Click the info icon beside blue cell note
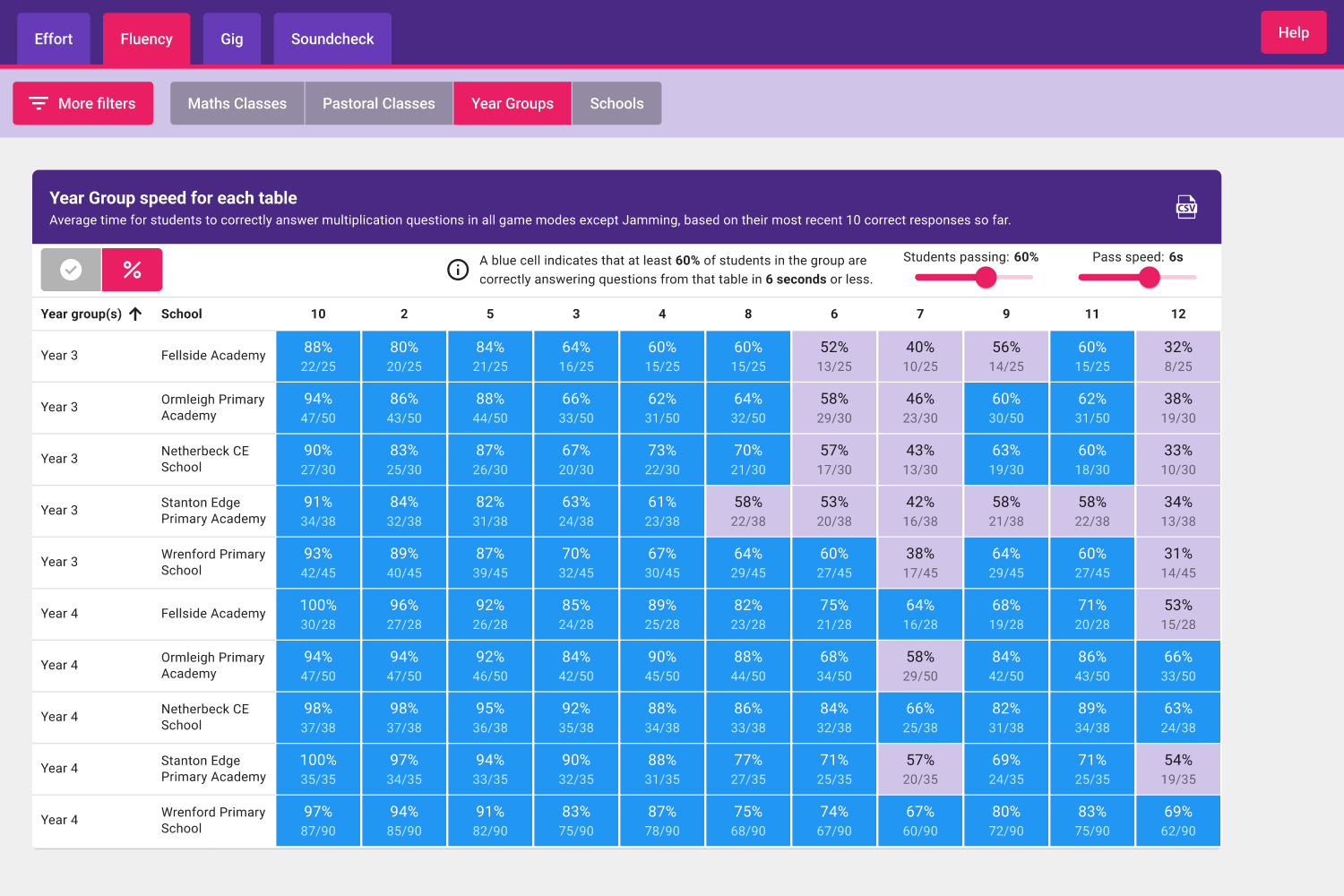1344x896 pixels. pos(458,270)
